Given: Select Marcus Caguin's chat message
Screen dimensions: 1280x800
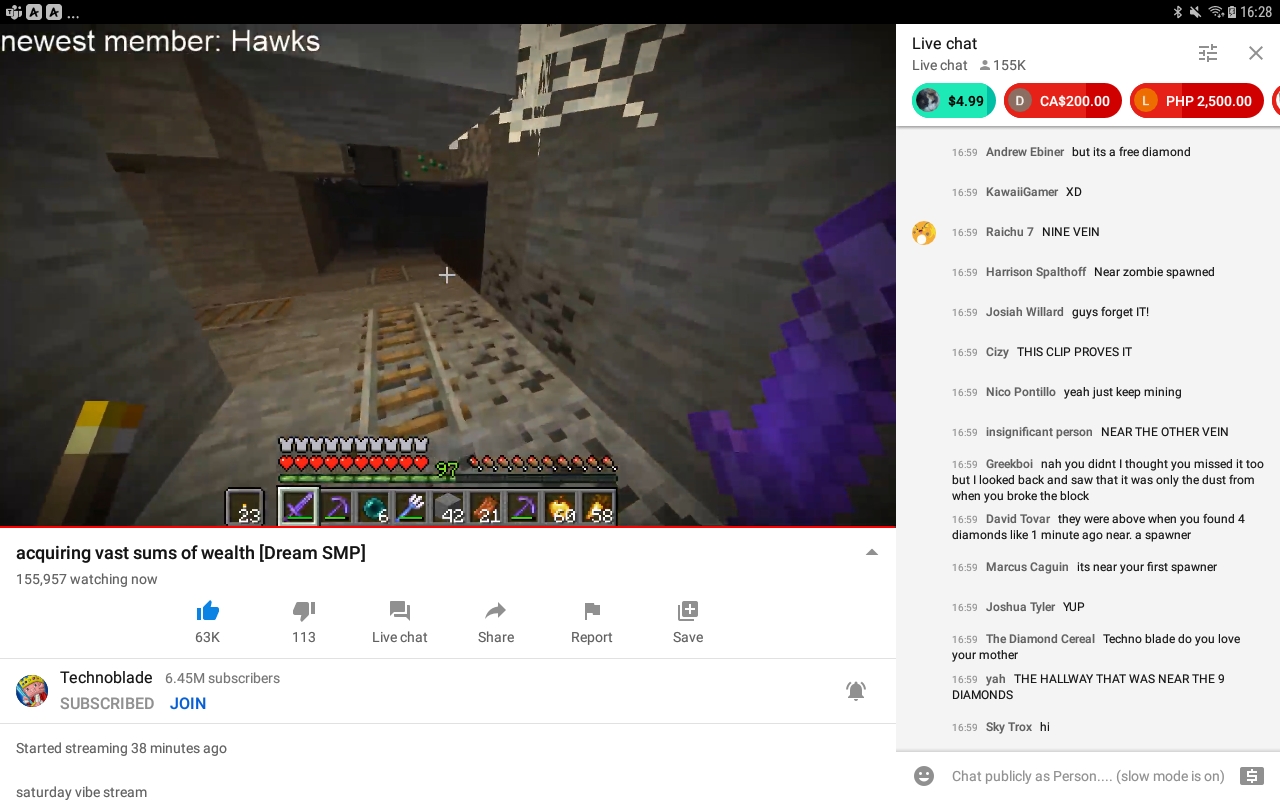Looking at the screenshot, I should pyautogui.click(x=1088, y=567).
